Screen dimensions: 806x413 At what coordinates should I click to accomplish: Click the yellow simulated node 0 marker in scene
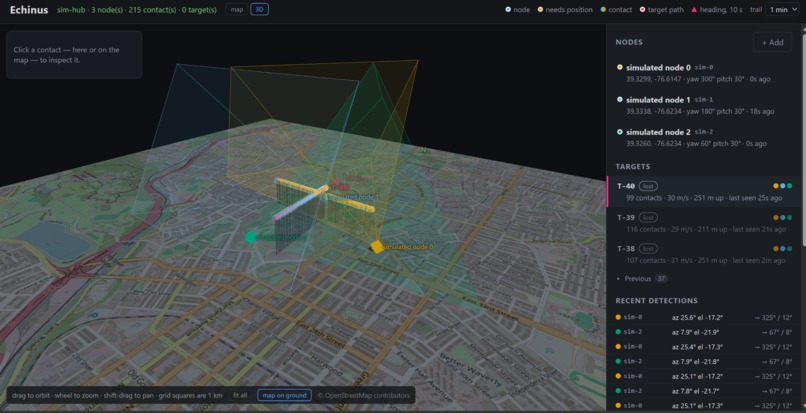click(x=377, y=247)
